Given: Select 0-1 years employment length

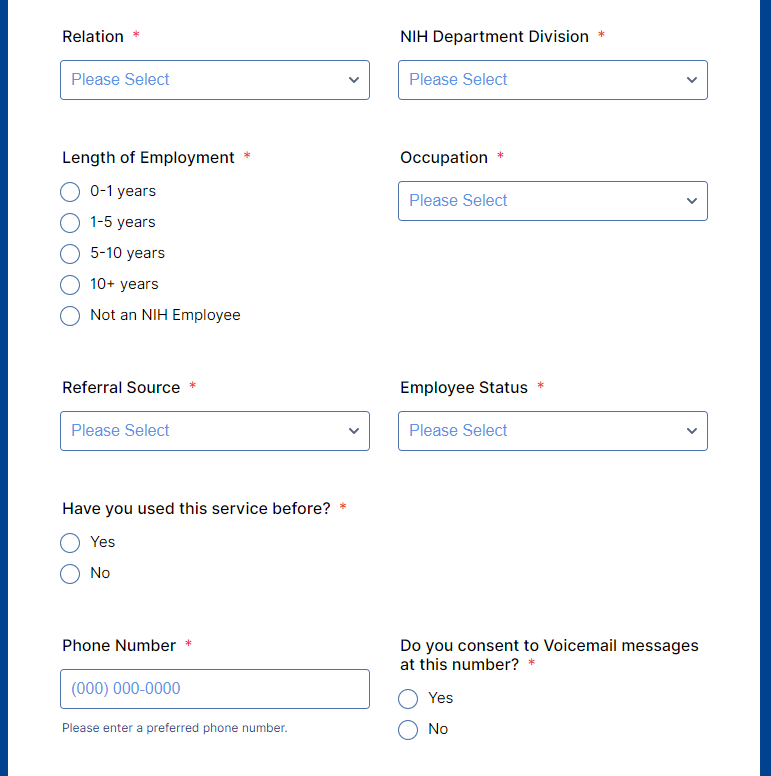Looking at the screenshot, I should tap(70, 192).
